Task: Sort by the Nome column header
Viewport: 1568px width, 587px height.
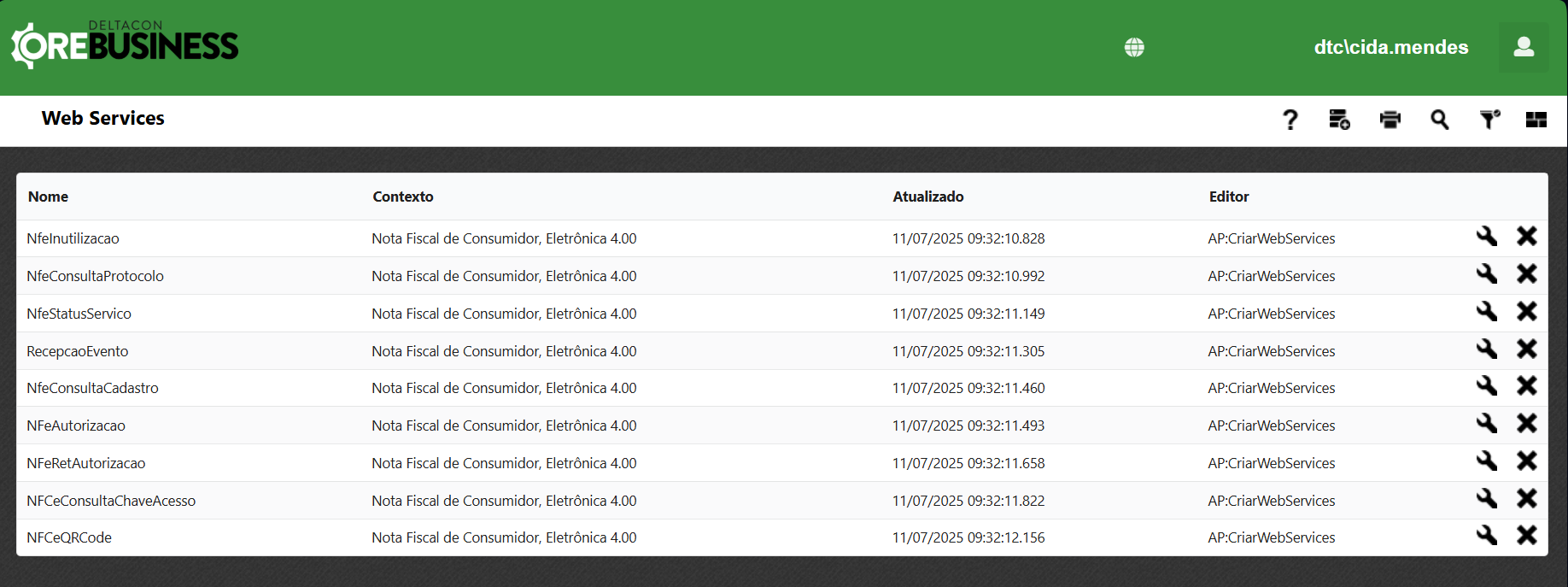Action: [48, 197]
